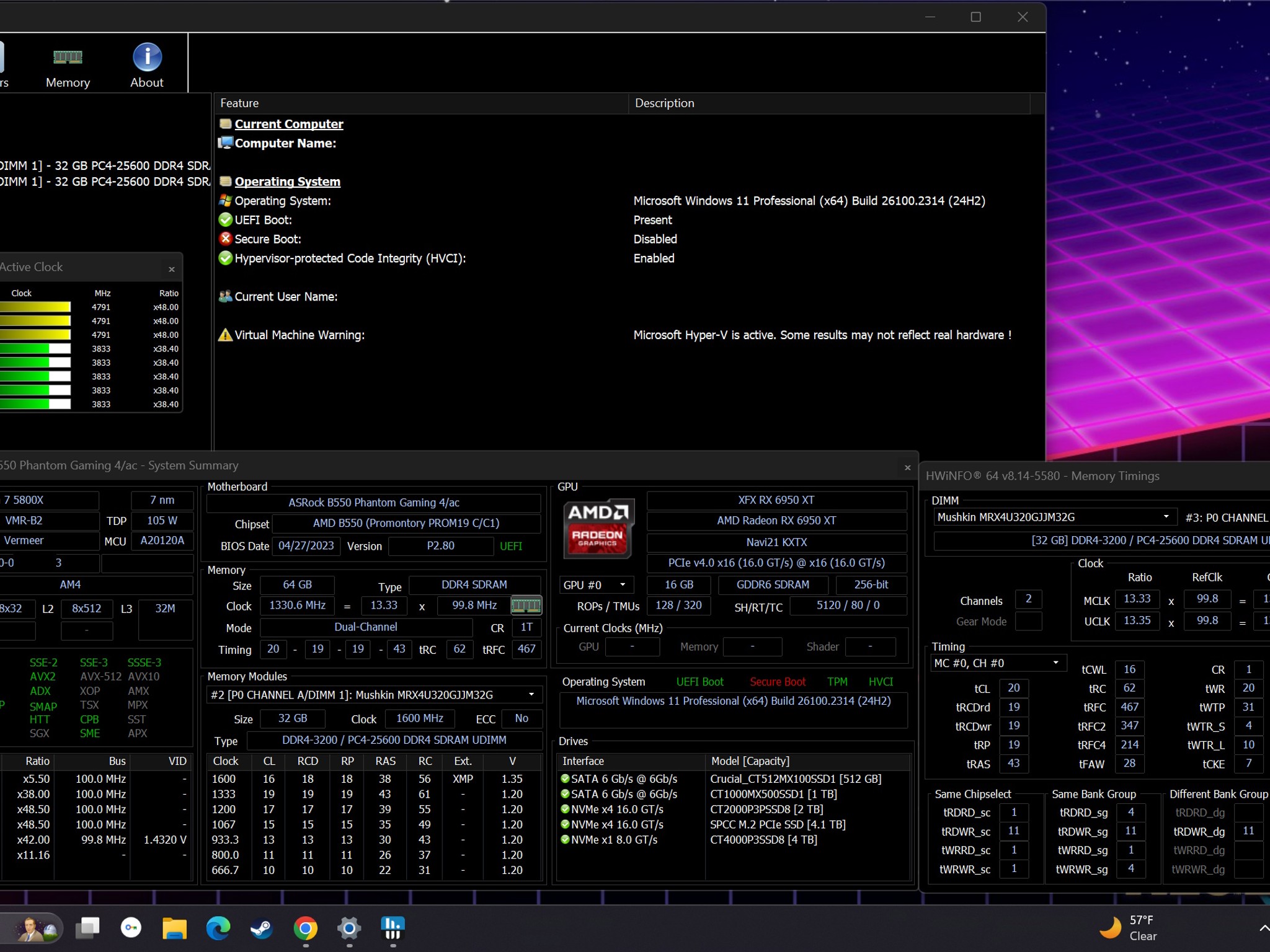Click the Model [Capacity] column header in Drives
The height and width of the screenshot is (952, 1270).
pyautogui.click(x=807, y=761)
